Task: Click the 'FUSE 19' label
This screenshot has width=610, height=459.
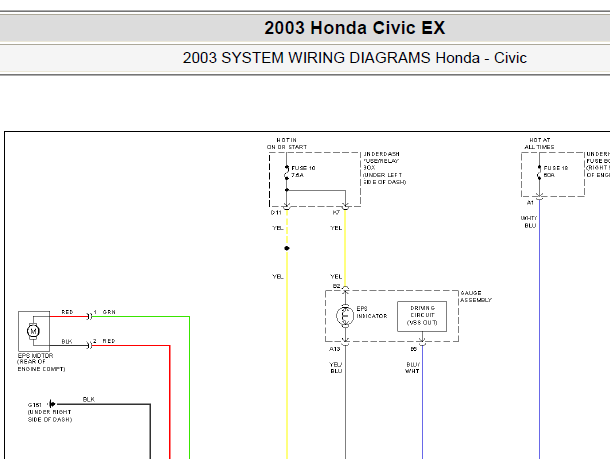Action: 556,168
